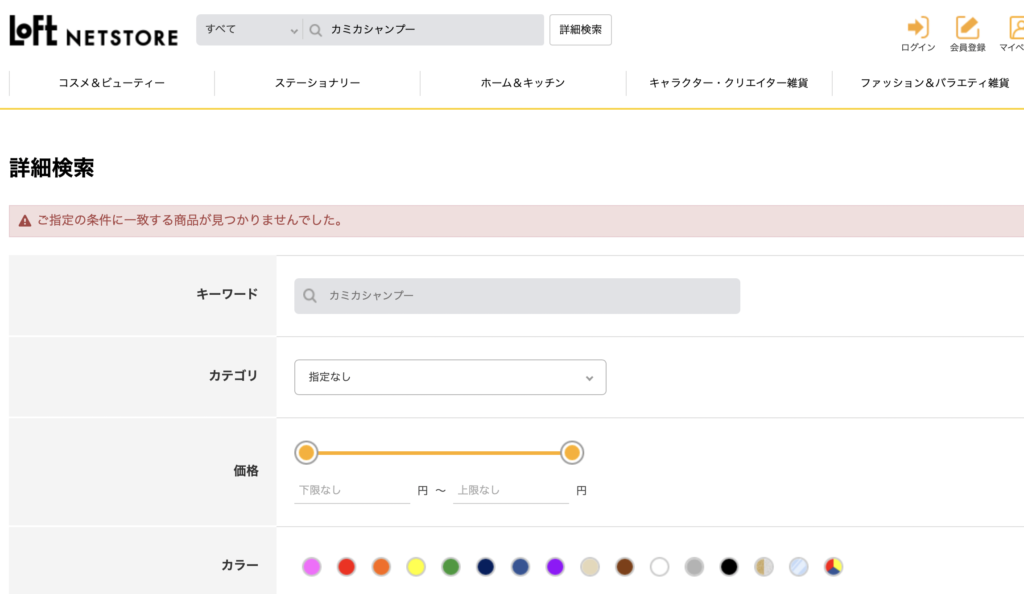Expand the カテゴリ 指定なし dropdown
This screenshot has height=594, width=1024.
450,377
